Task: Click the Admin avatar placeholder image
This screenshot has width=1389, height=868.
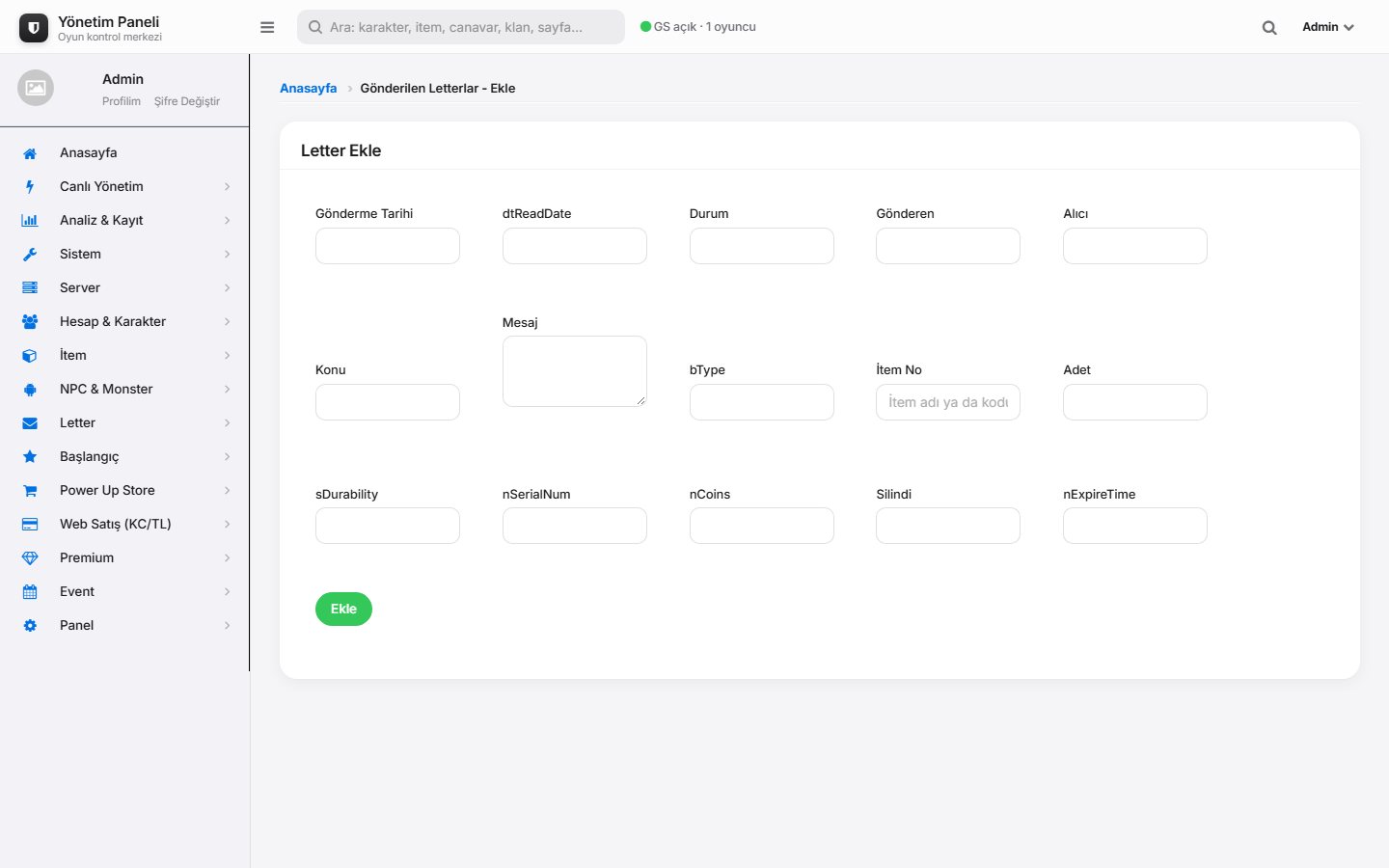Action: 36,88
